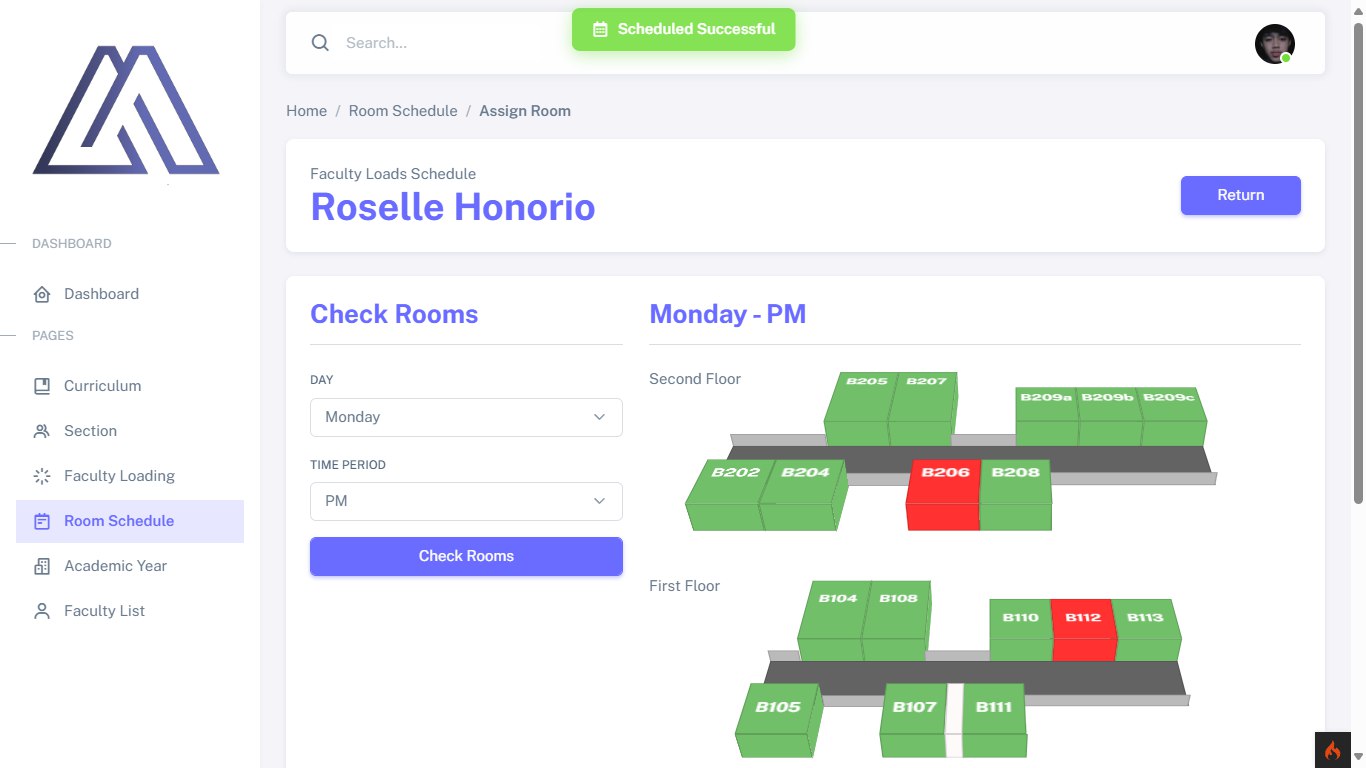
Task: Click the Dashboard home icon in sidebar
Action: click(x=42, y=294)
